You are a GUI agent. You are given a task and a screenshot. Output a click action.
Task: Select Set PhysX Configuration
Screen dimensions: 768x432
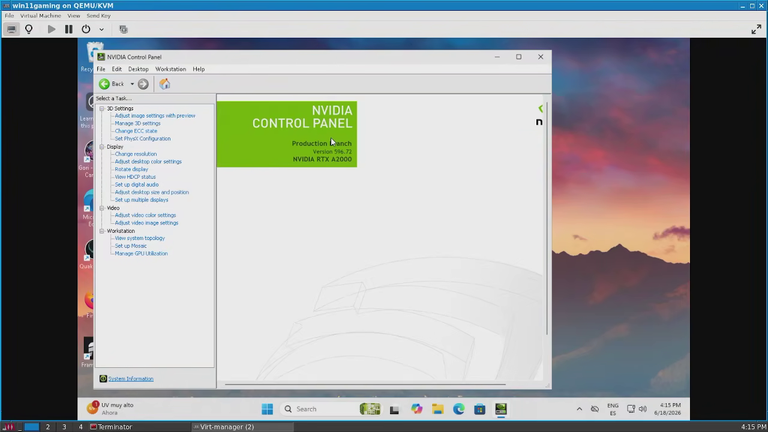(x=143, y=139)
